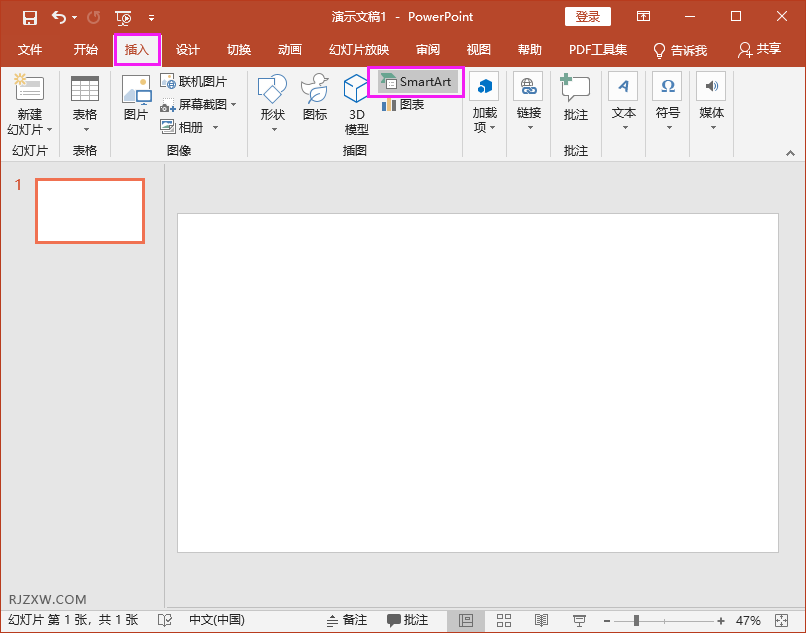Expand the 相册 (Photo Album) dropdown
The width and height of the screenshot is (806, 633).
[x=214, y=127]
